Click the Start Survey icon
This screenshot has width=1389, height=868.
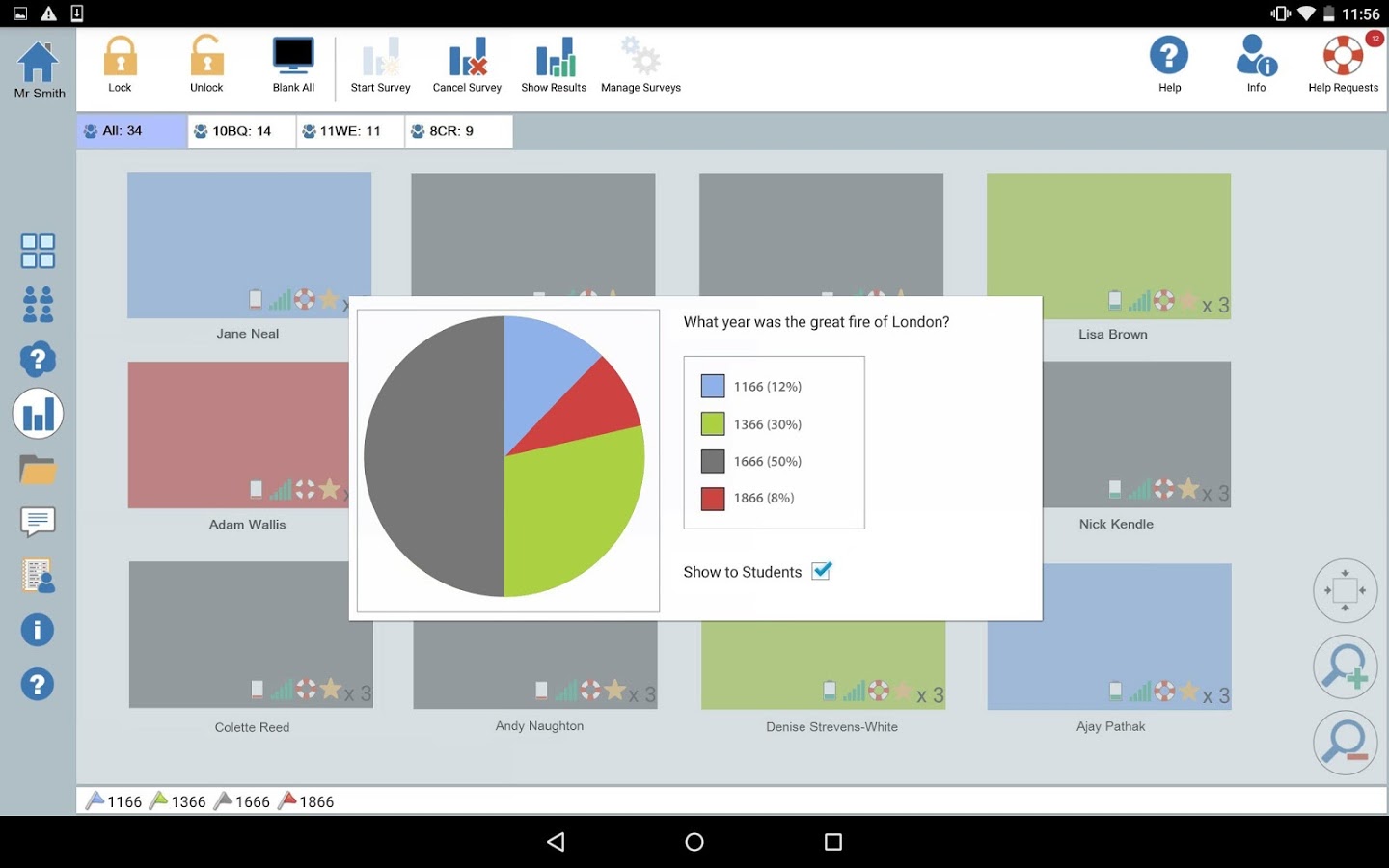[381, 57]
